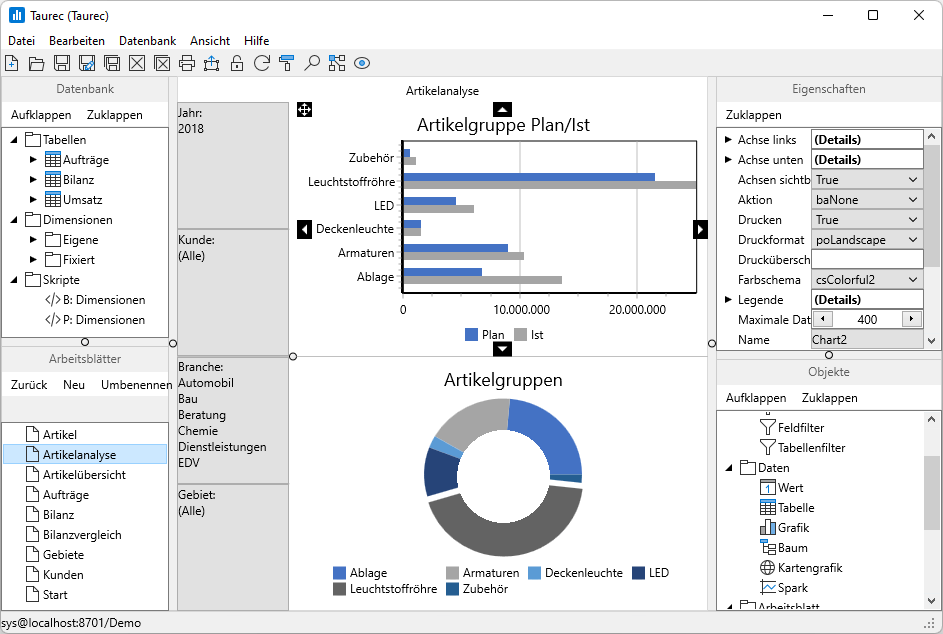Open search with the magnifier icon
This screenshot has height=634, width=943.
(312, 64)
